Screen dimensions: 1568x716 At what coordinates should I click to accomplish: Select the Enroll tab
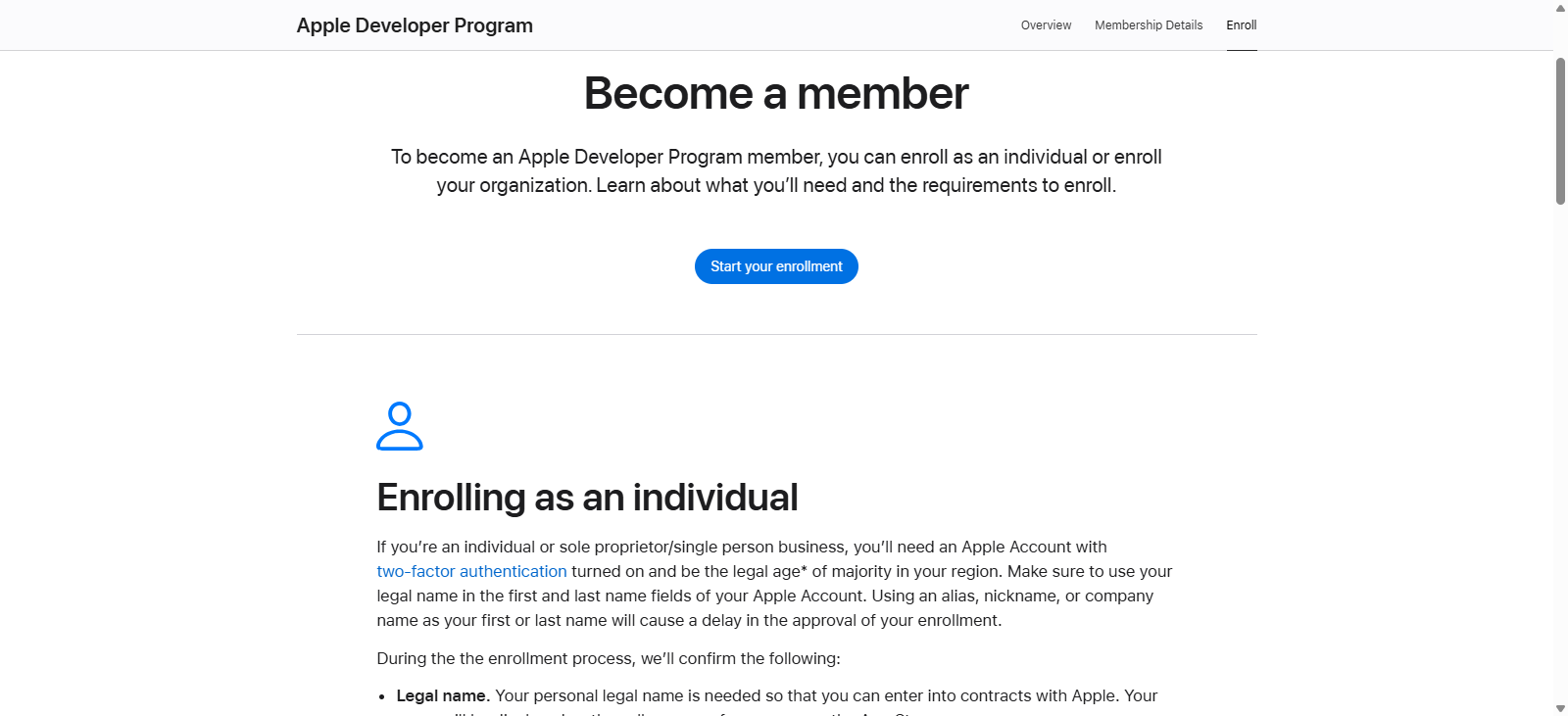click(x=1241, y=25)
